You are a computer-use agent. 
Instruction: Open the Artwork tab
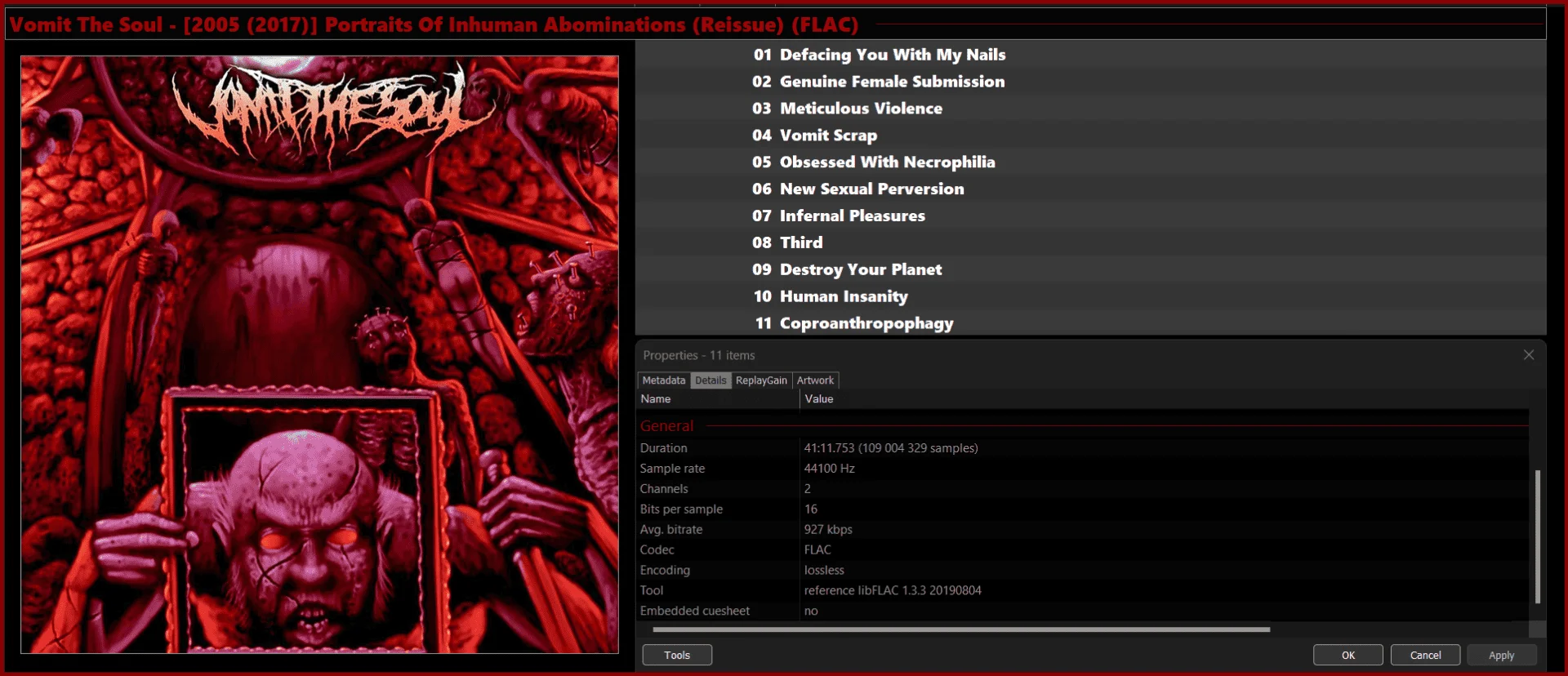click(x=815, y=380)
